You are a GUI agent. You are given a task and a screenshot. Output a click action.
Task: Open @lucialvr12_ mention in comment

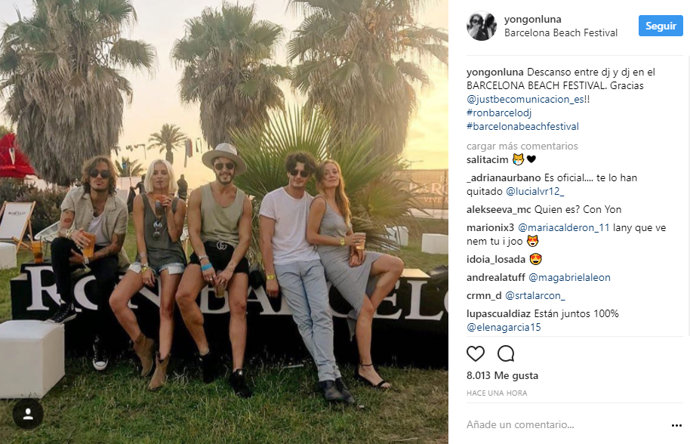pos(535,191)
